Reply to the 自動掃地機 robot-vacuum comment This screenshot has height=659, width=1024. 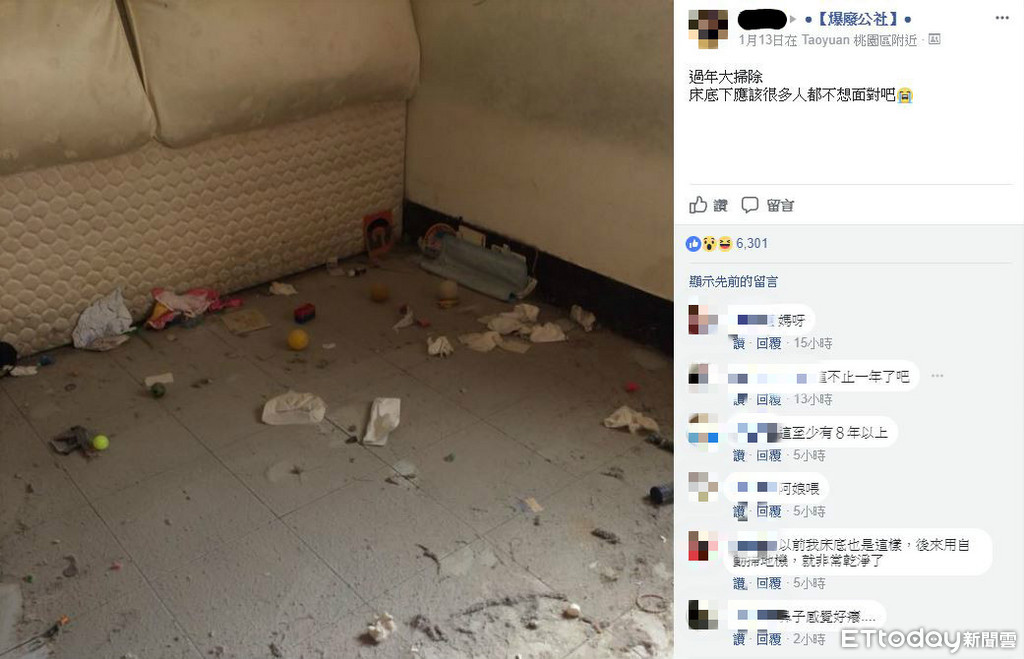[769, 583]
